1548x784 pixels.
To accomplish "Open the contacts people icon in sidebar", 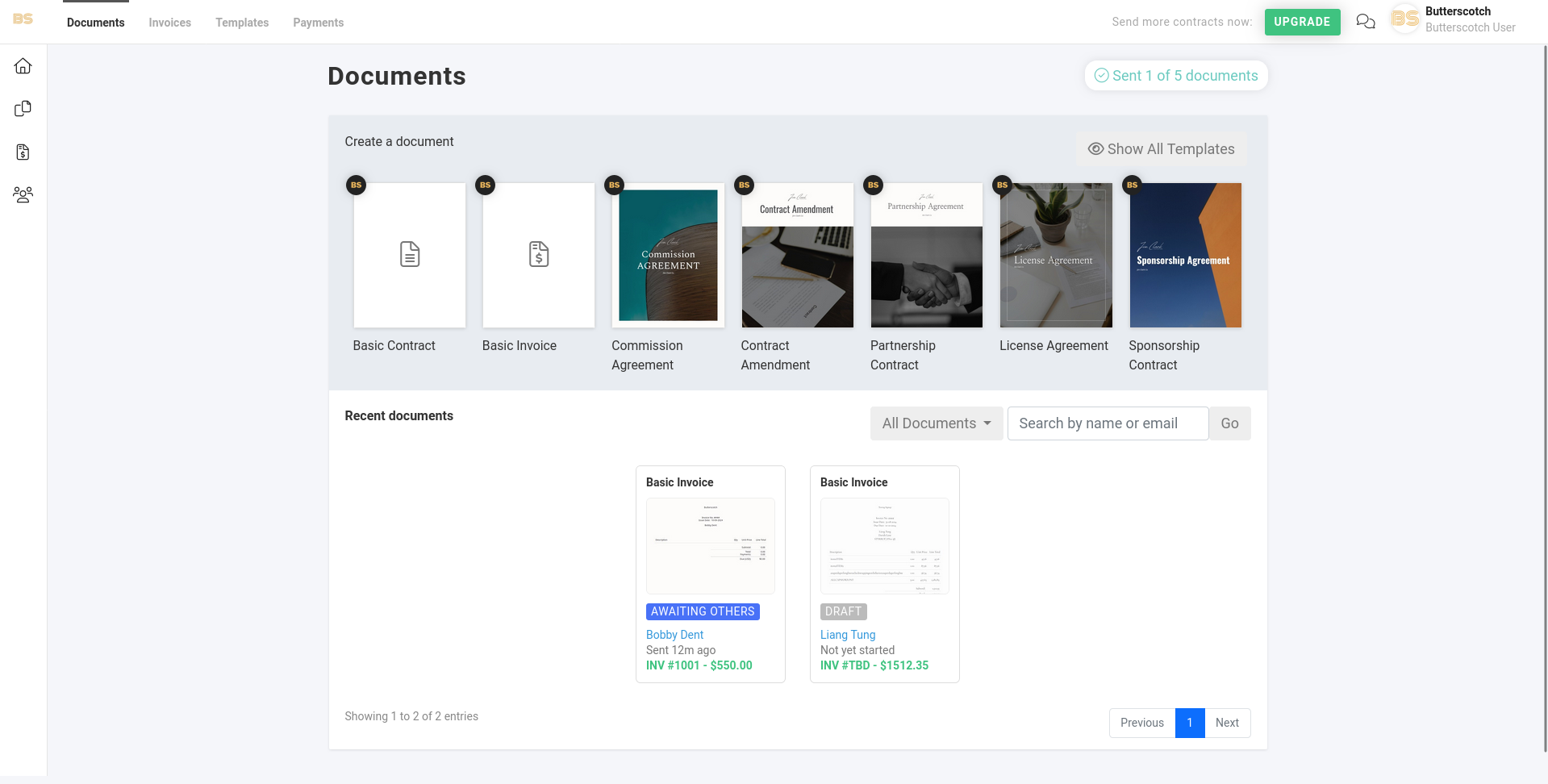I will pyautogui.click(x=23, y=194).
